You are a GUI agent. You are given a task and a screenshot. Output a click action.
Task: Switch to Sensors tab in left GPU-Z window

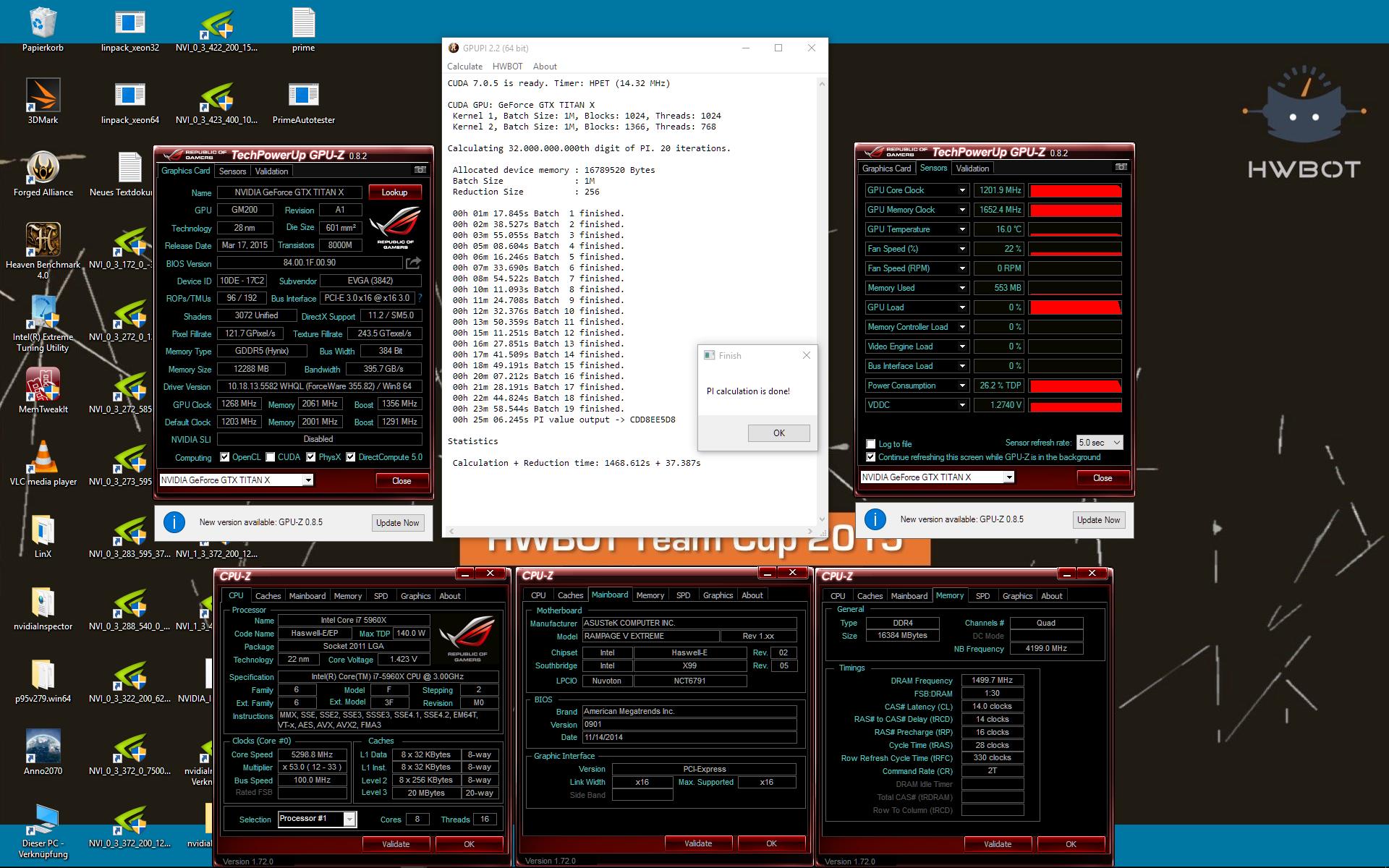[233, 171]
